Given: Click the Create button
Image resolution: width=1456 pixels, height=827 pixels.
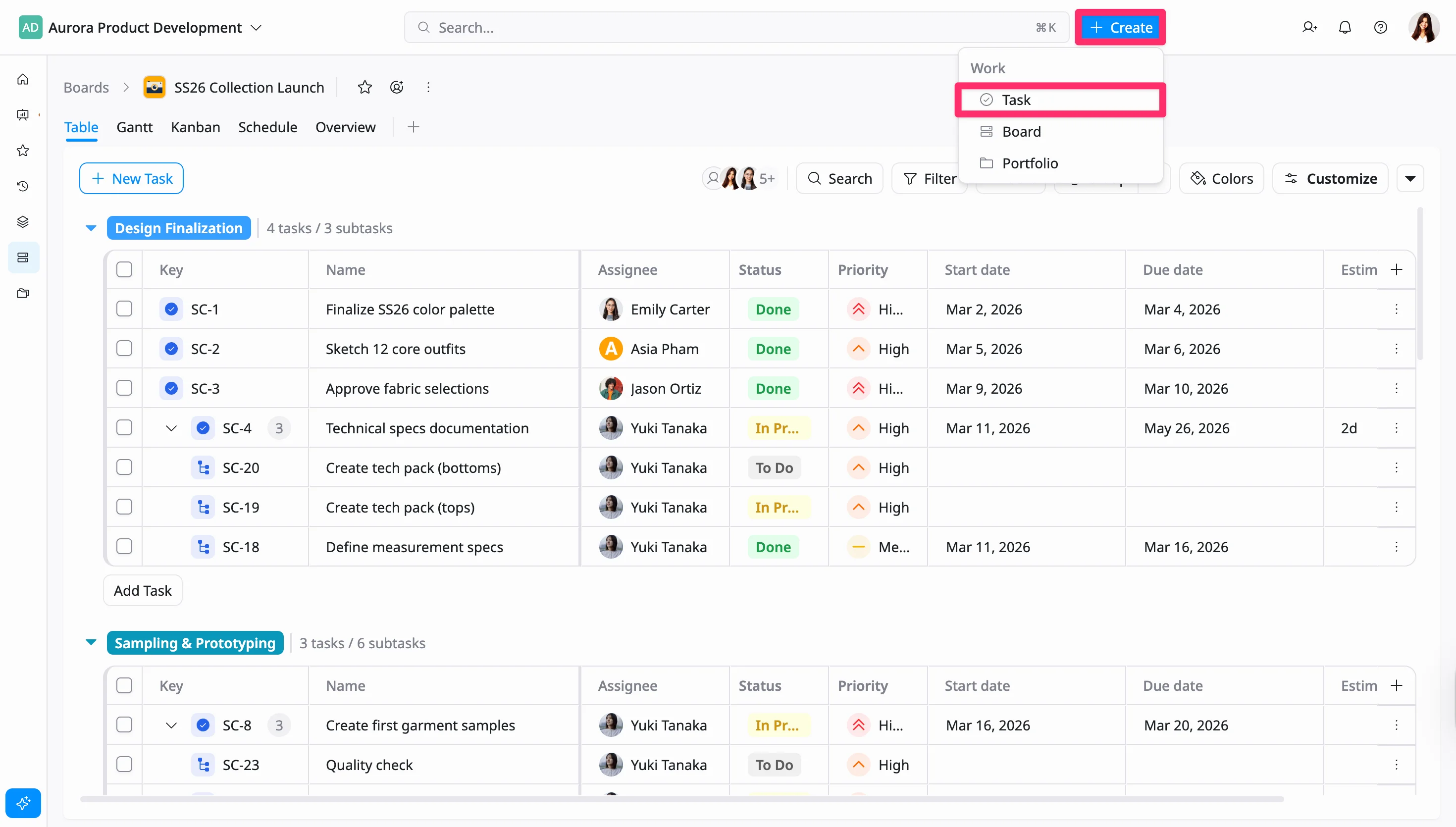Looking at the screenshot, I should pyautogui.click(x=1120, y=27).
